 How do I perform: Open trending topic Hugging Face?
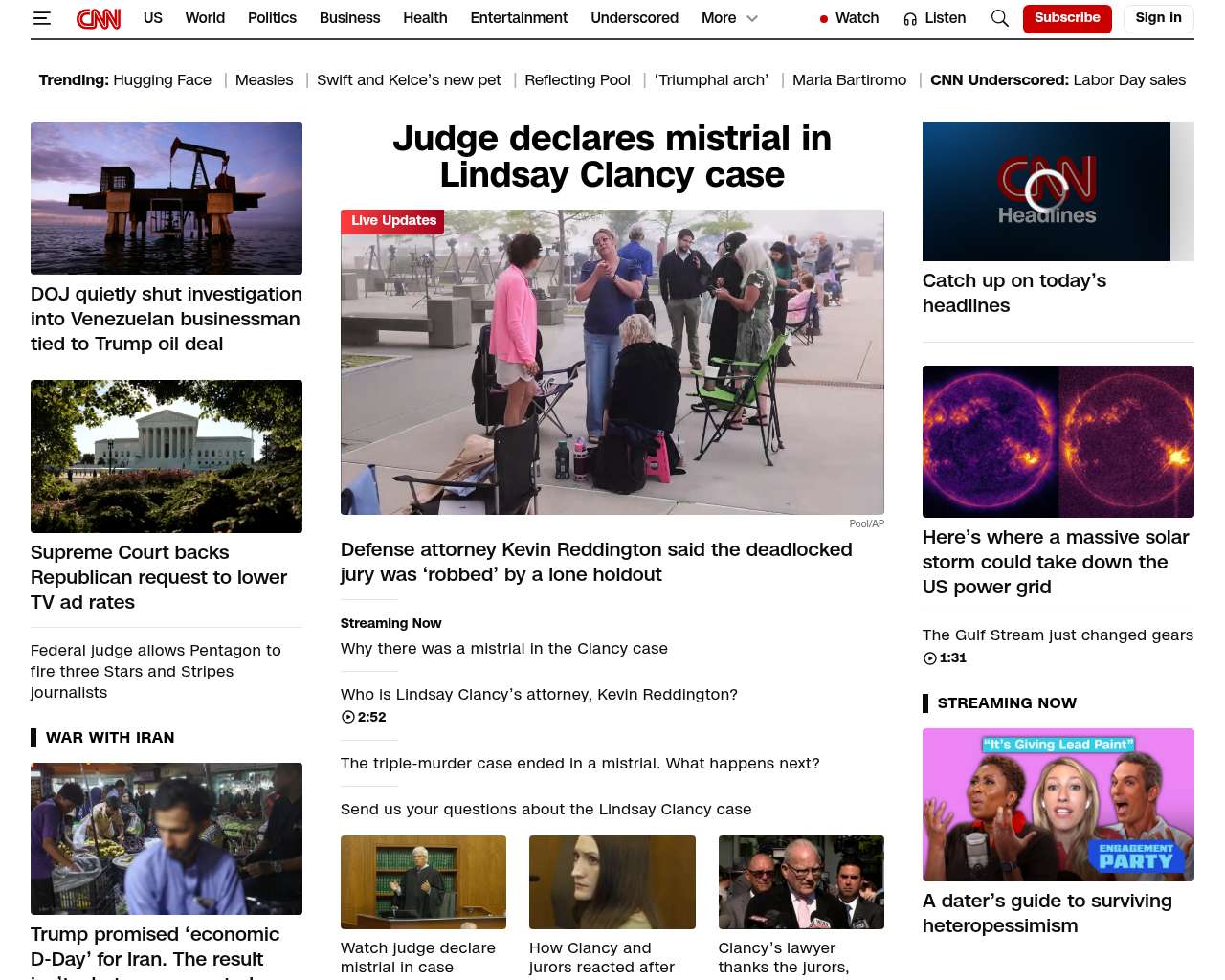point(163,80)
